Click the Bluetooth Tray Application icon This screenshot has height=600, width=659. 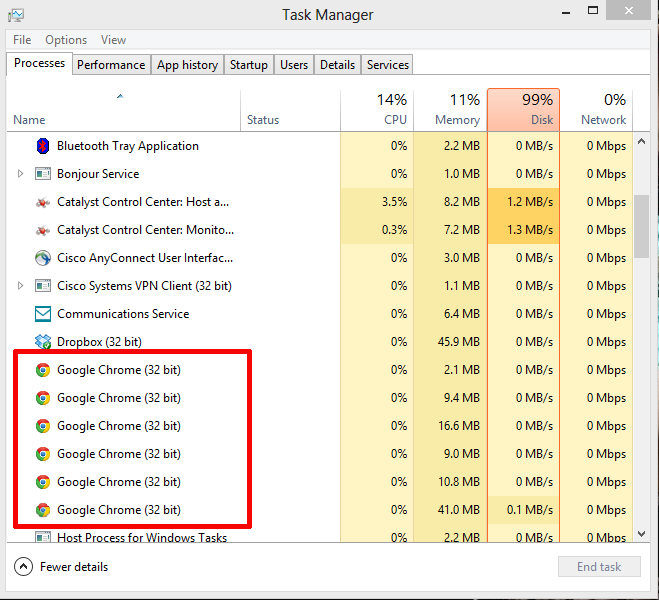tap(43, 146)
